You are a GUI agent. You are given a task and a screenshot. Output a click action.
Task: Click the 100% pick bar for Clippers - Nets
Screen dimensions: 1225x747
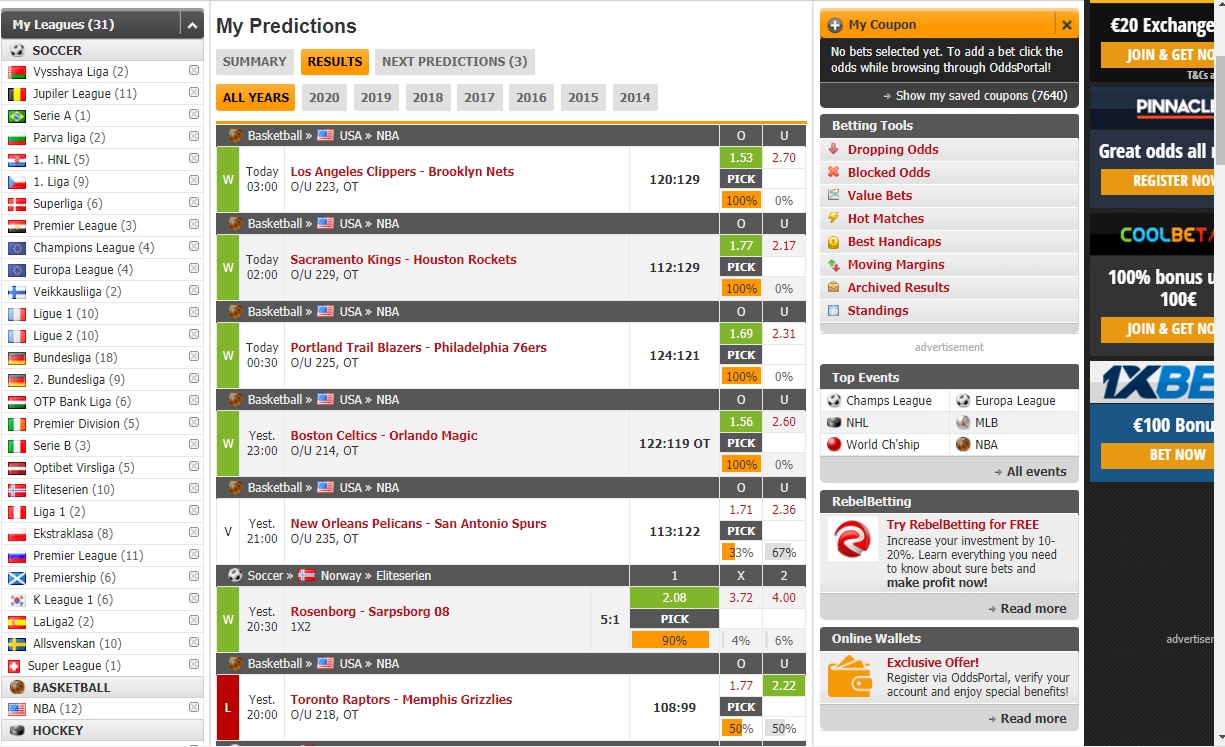pos(741,200)
